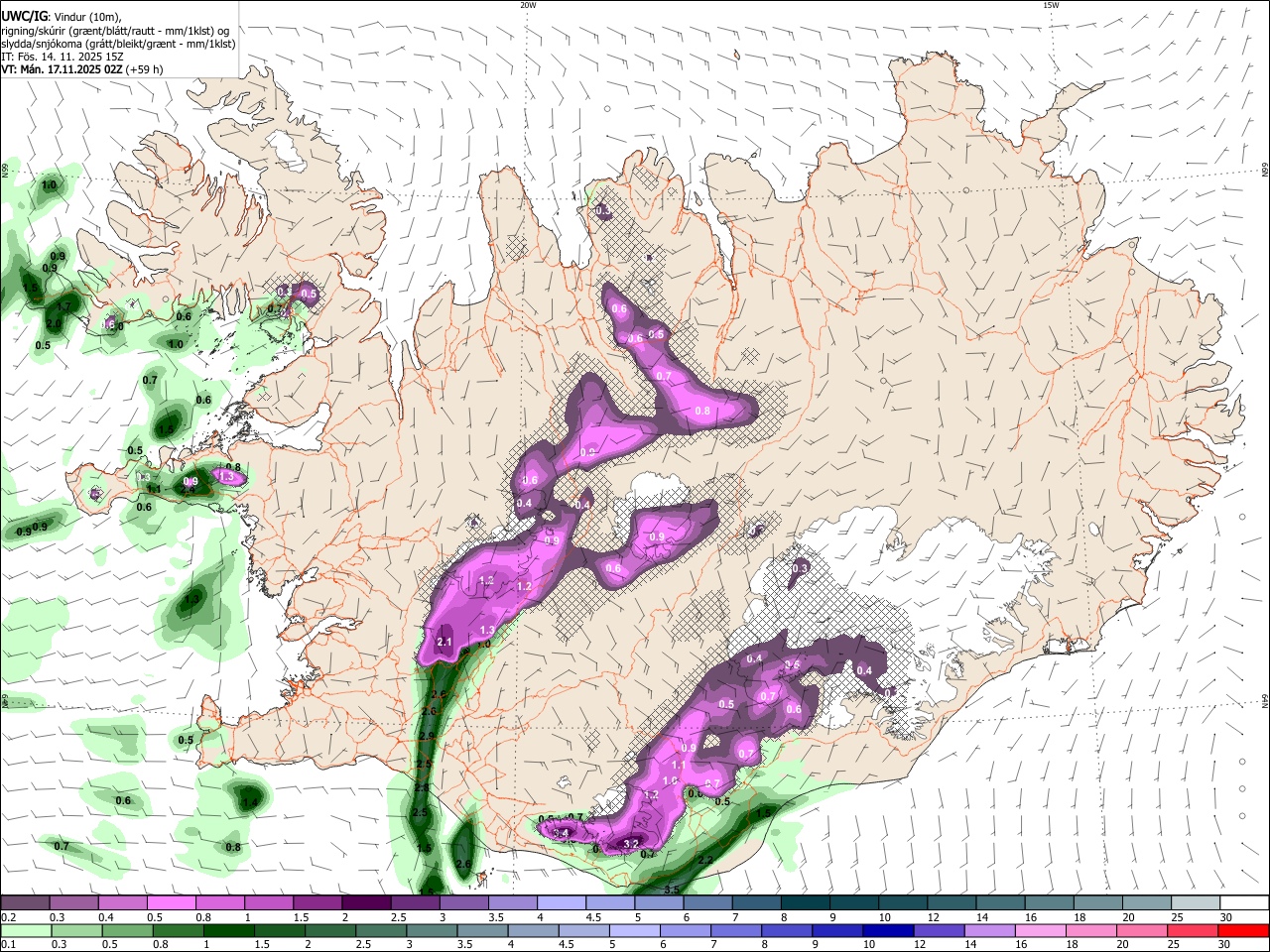Image resolution: width=1270 pixels, height=952 pixels.
Task: Click the 2.2 rain value on the map
Action: pos(706,860)
